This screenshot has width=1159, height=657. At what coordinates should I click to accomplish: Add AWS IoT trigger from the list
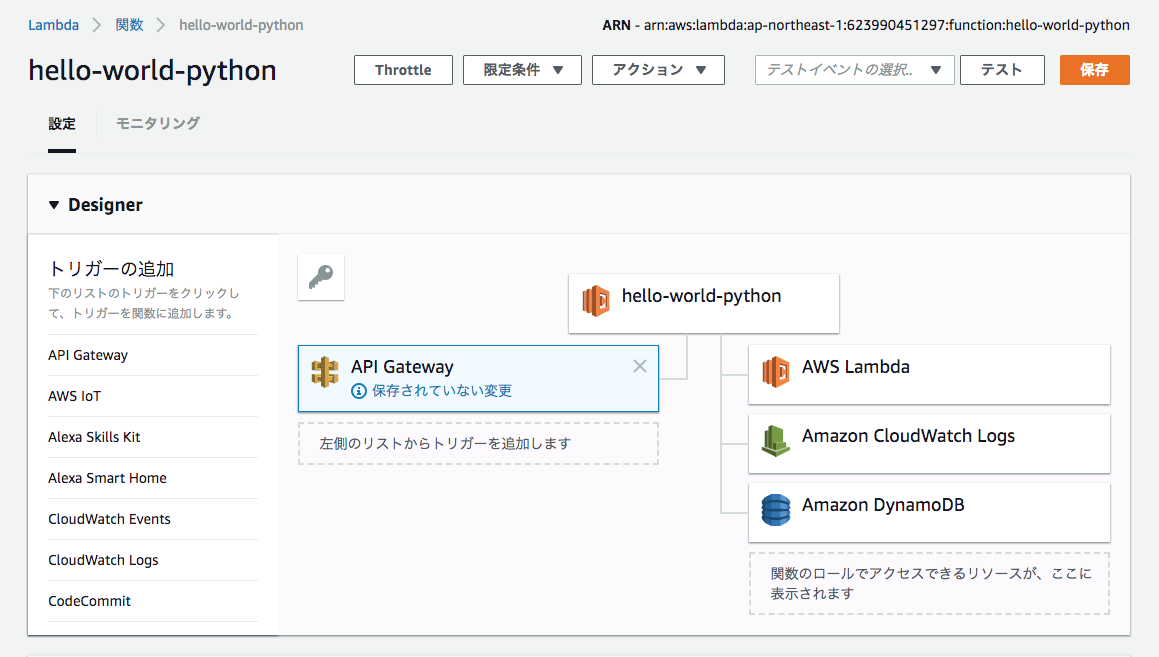coord(75,396)
